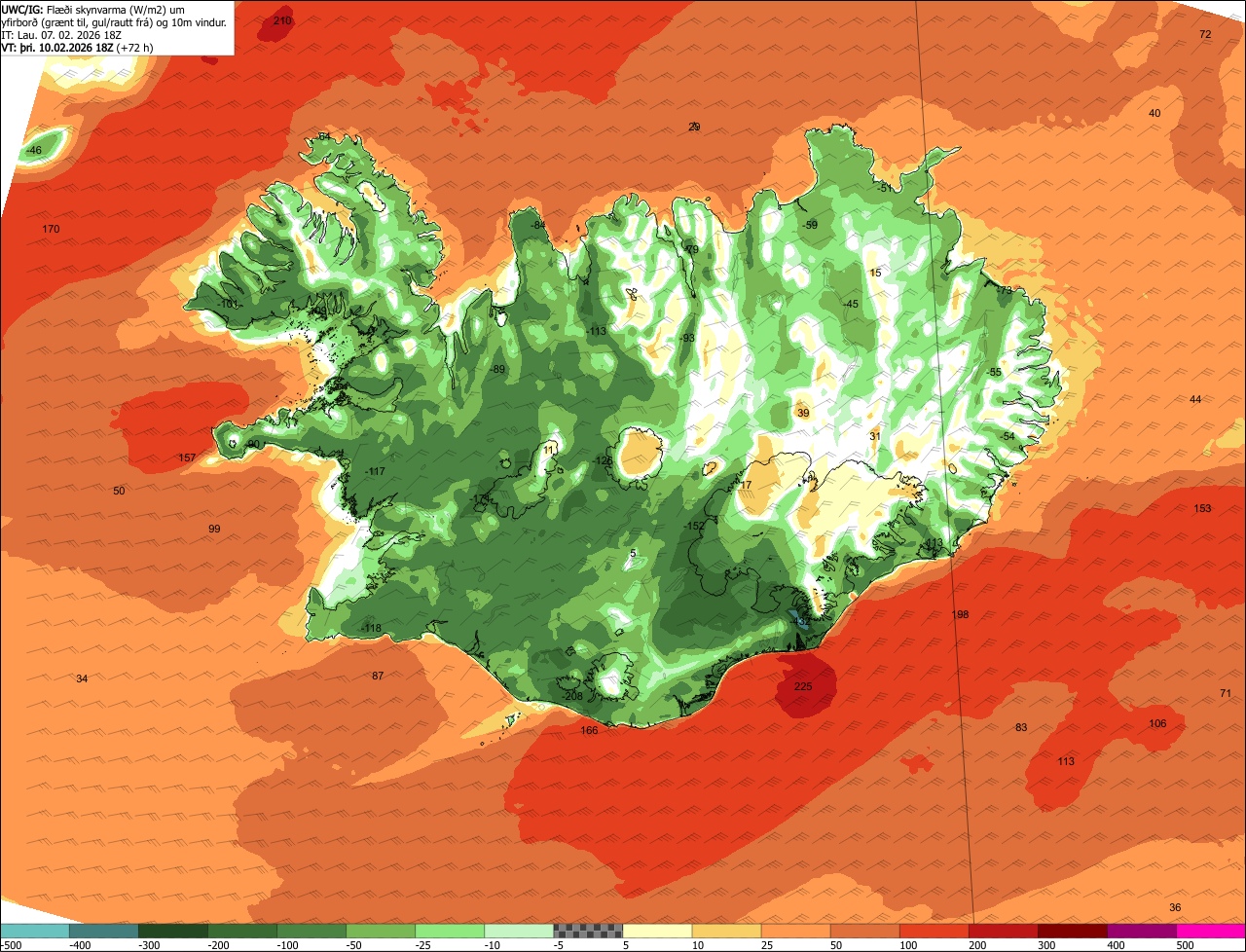
Task: Click the -300 label on the legend bar
Action: click(x=149, y=945)
